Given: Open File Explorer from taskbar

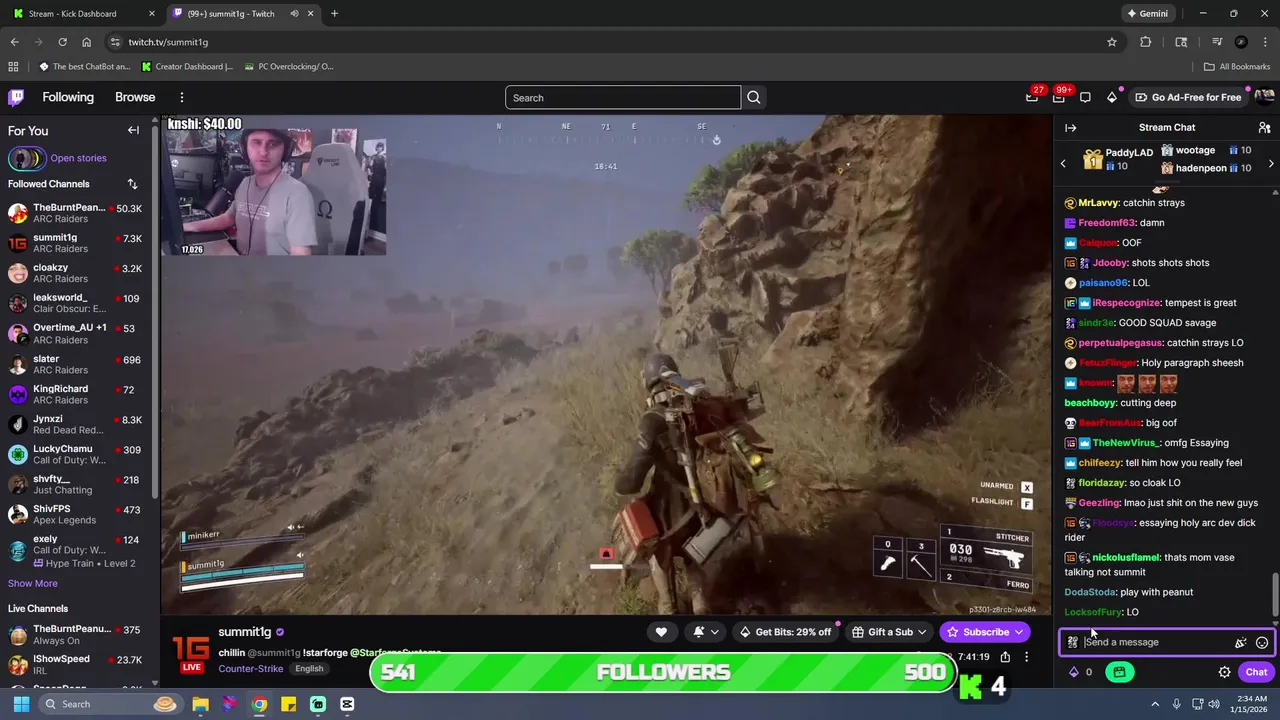Looking at the screenshot, I should [200, 704].
